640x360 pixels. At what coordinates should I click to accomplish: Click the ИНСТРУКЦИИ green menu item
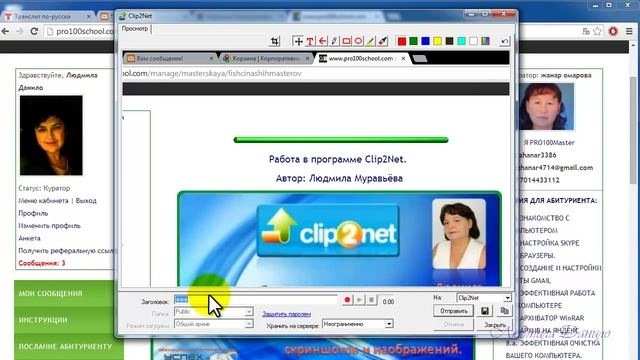tap(64, 320)
